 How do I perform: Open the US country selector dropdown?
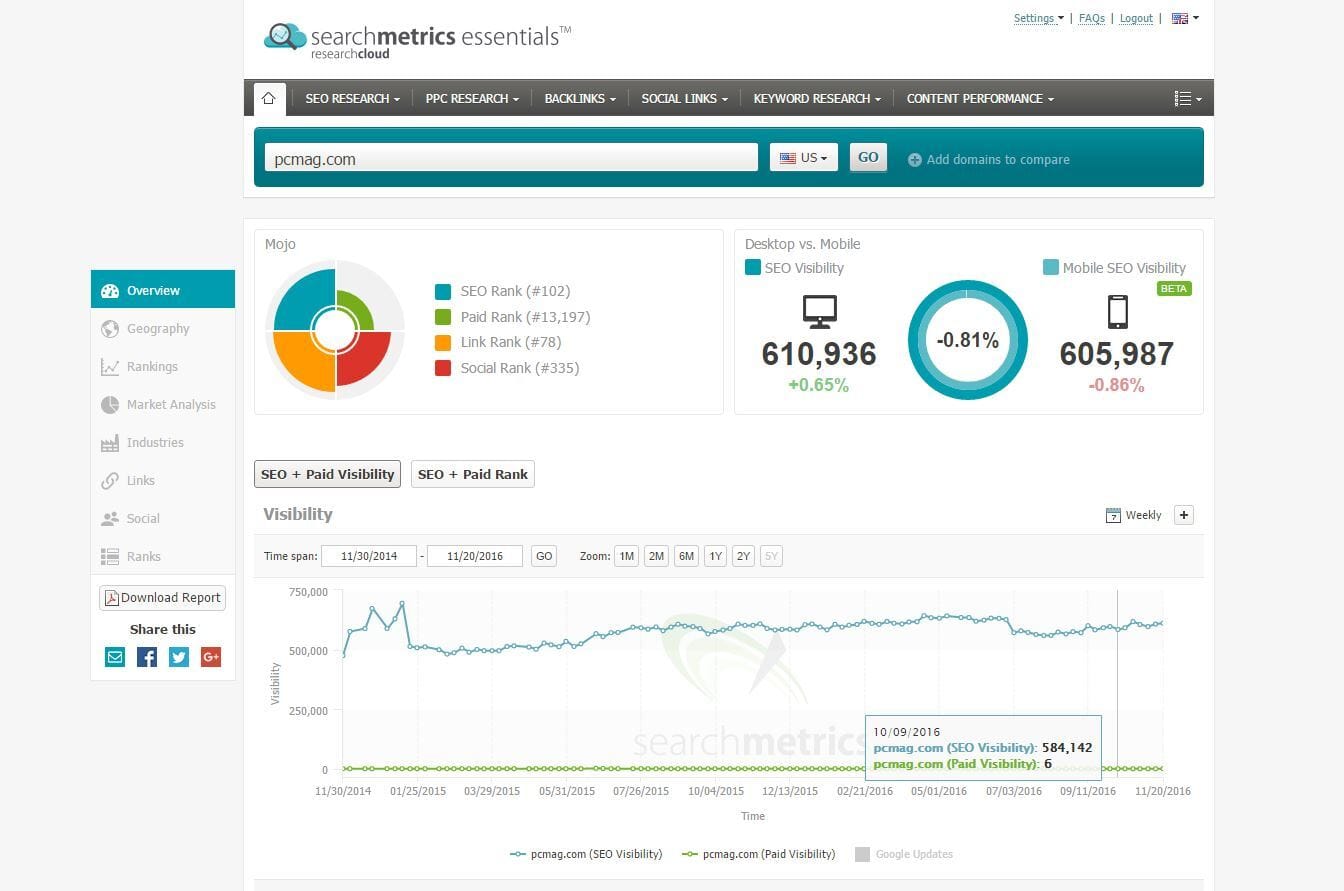803,157
